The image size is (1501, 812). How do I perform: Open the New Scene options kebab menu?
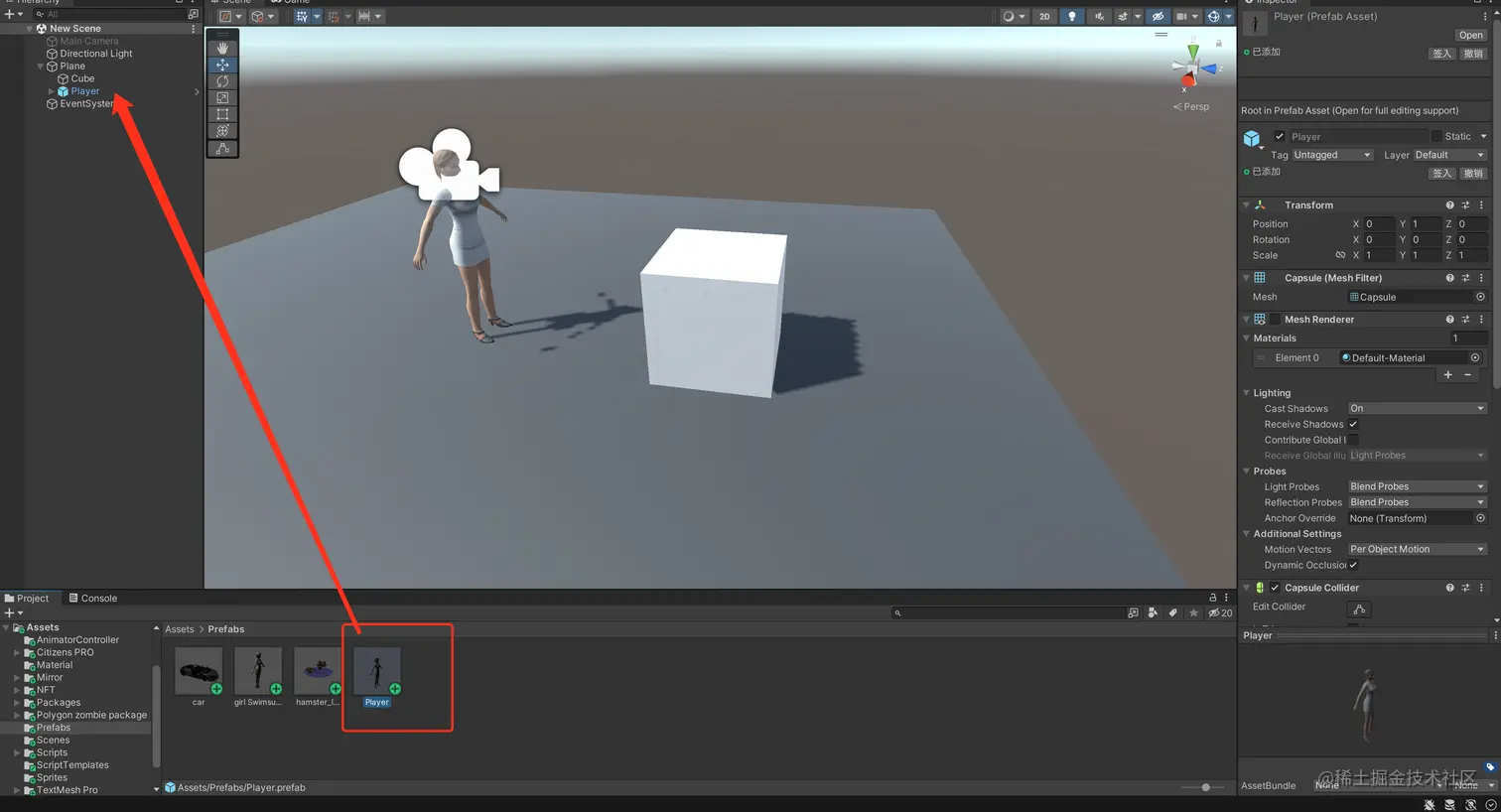tap(193, 29)
